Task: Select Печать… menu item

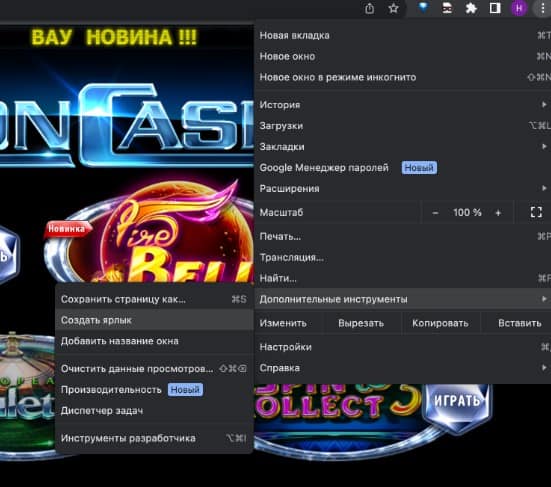Action: click(403, 236)
